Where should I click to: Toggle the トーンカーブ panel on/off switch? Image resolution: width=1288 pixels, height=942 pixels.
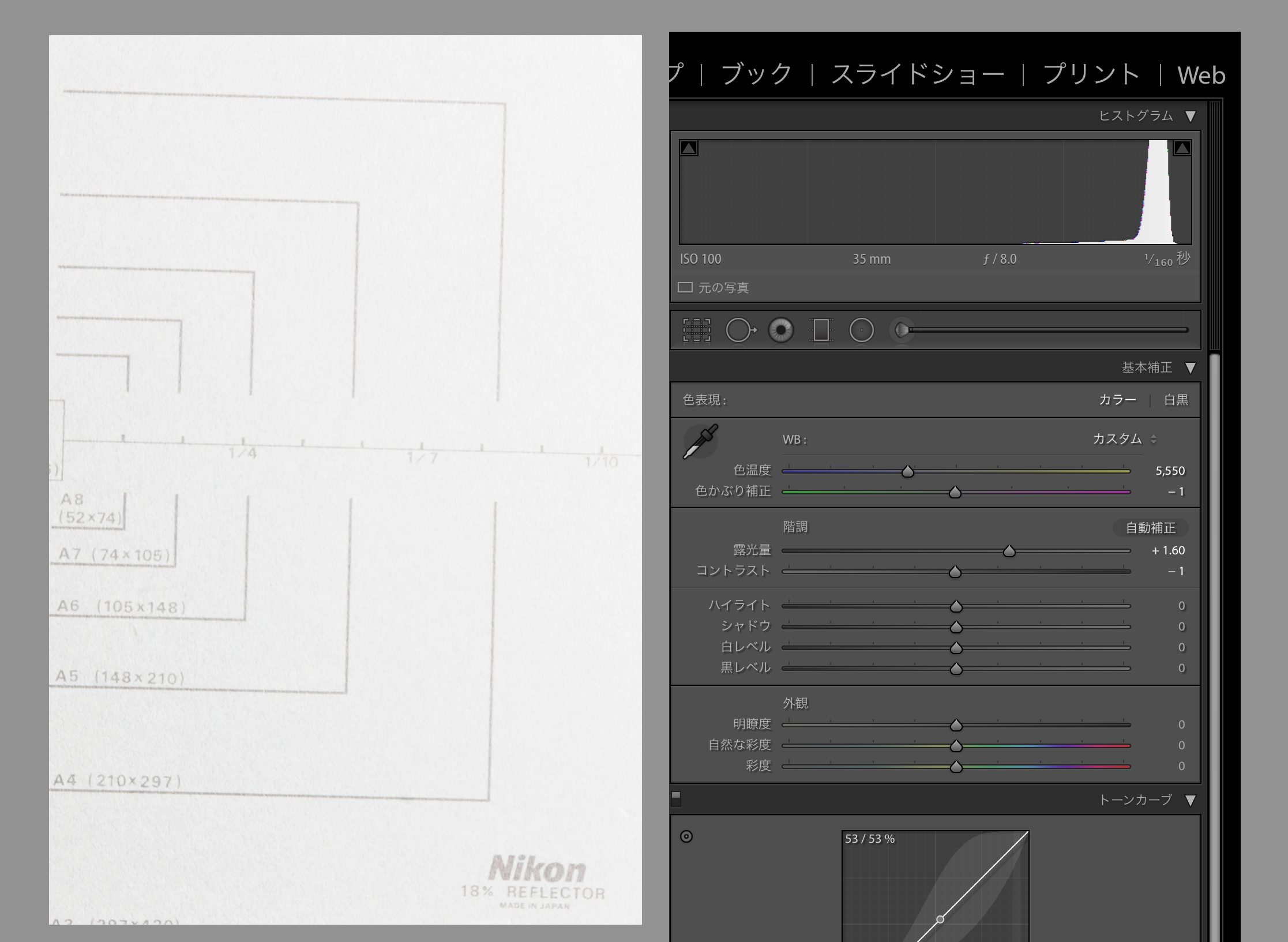click(676, 798)
